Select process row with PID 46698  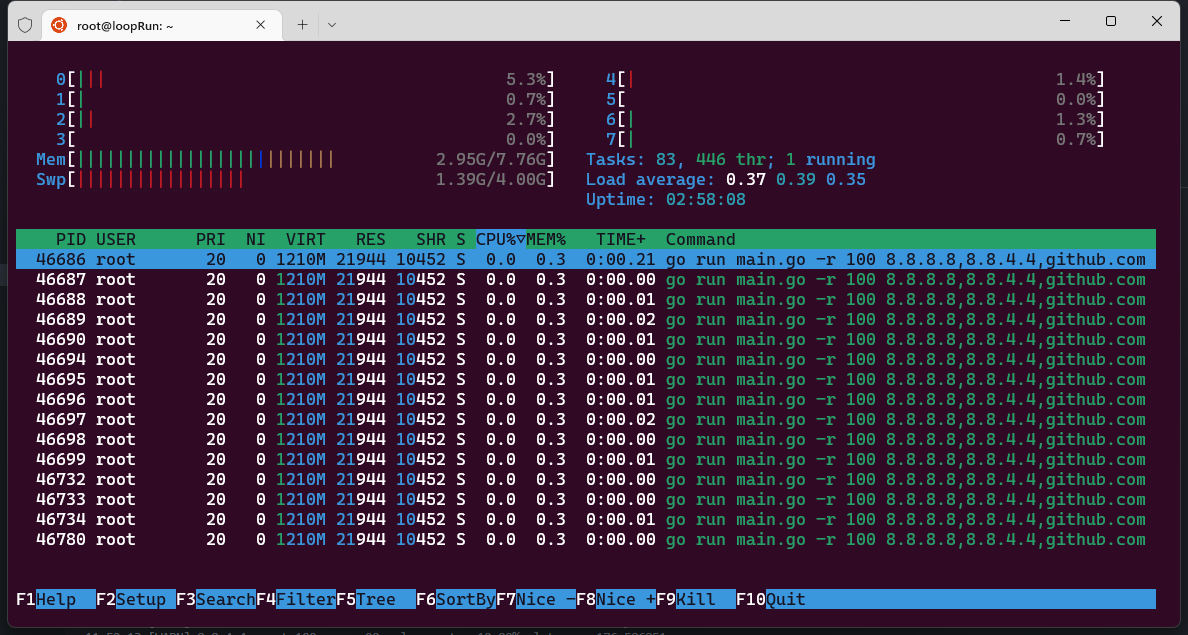tap(586, 439)
